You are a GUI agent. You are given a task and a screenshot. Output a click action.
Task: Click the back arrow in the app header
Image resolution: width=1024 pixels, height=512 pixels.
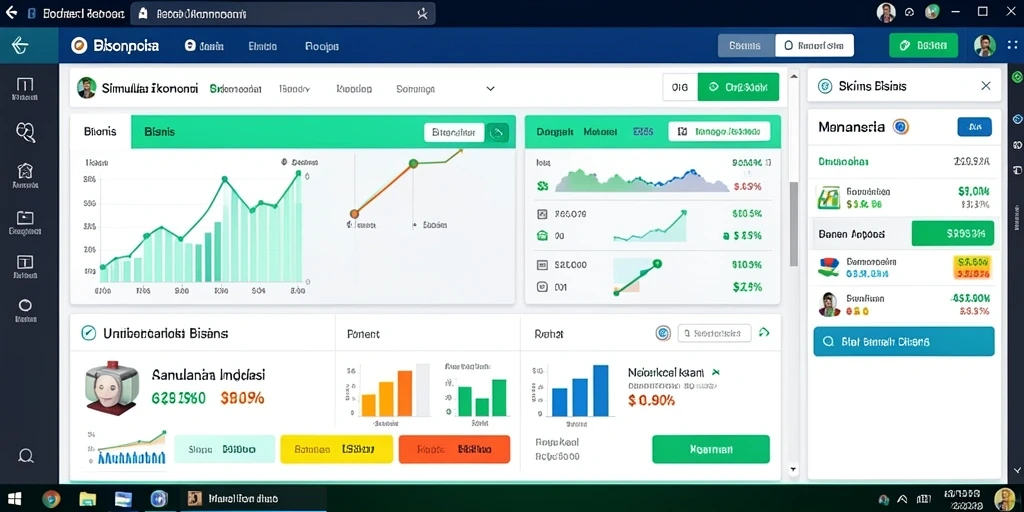(20, 45)
